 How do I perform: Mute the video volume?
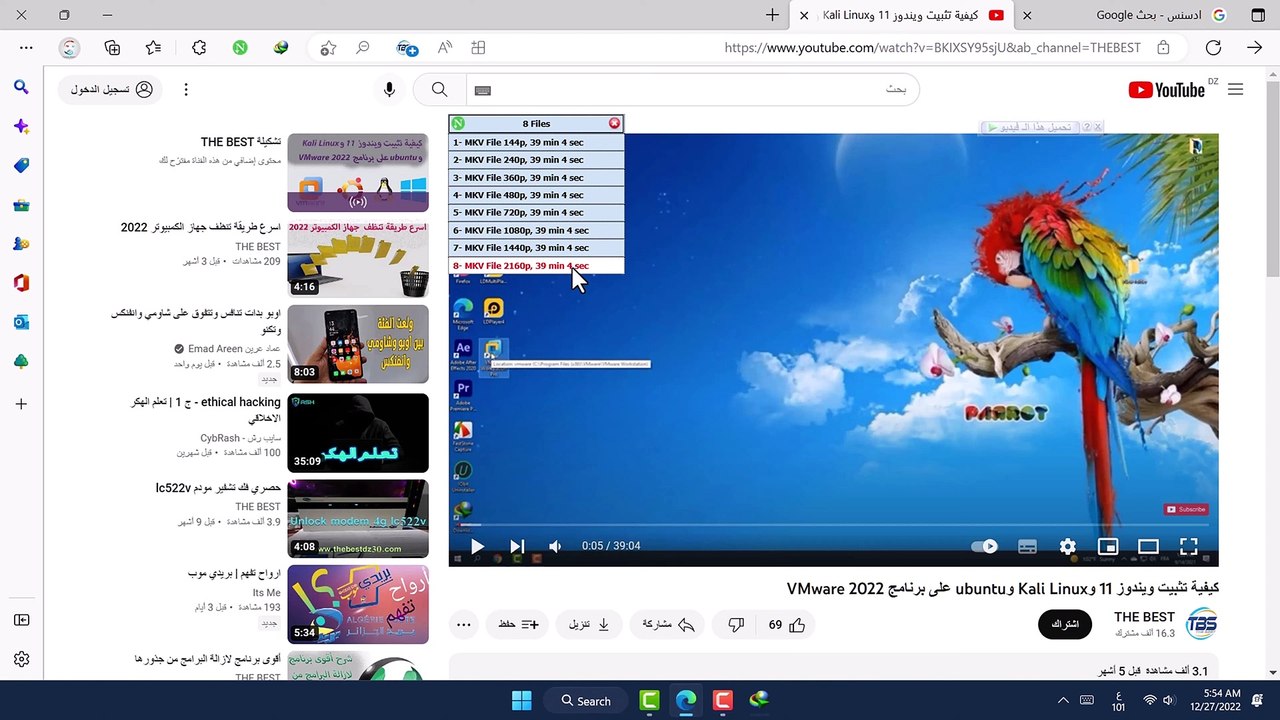[555, 546]
